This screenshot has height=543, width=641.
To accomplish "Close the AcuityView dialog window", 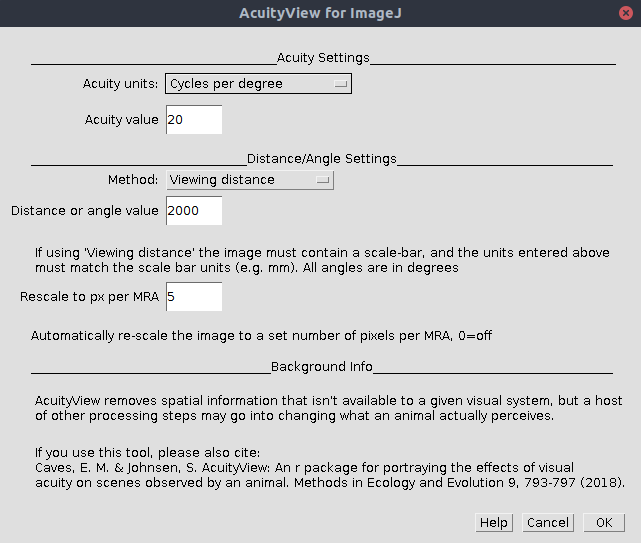I will point(625,13).
